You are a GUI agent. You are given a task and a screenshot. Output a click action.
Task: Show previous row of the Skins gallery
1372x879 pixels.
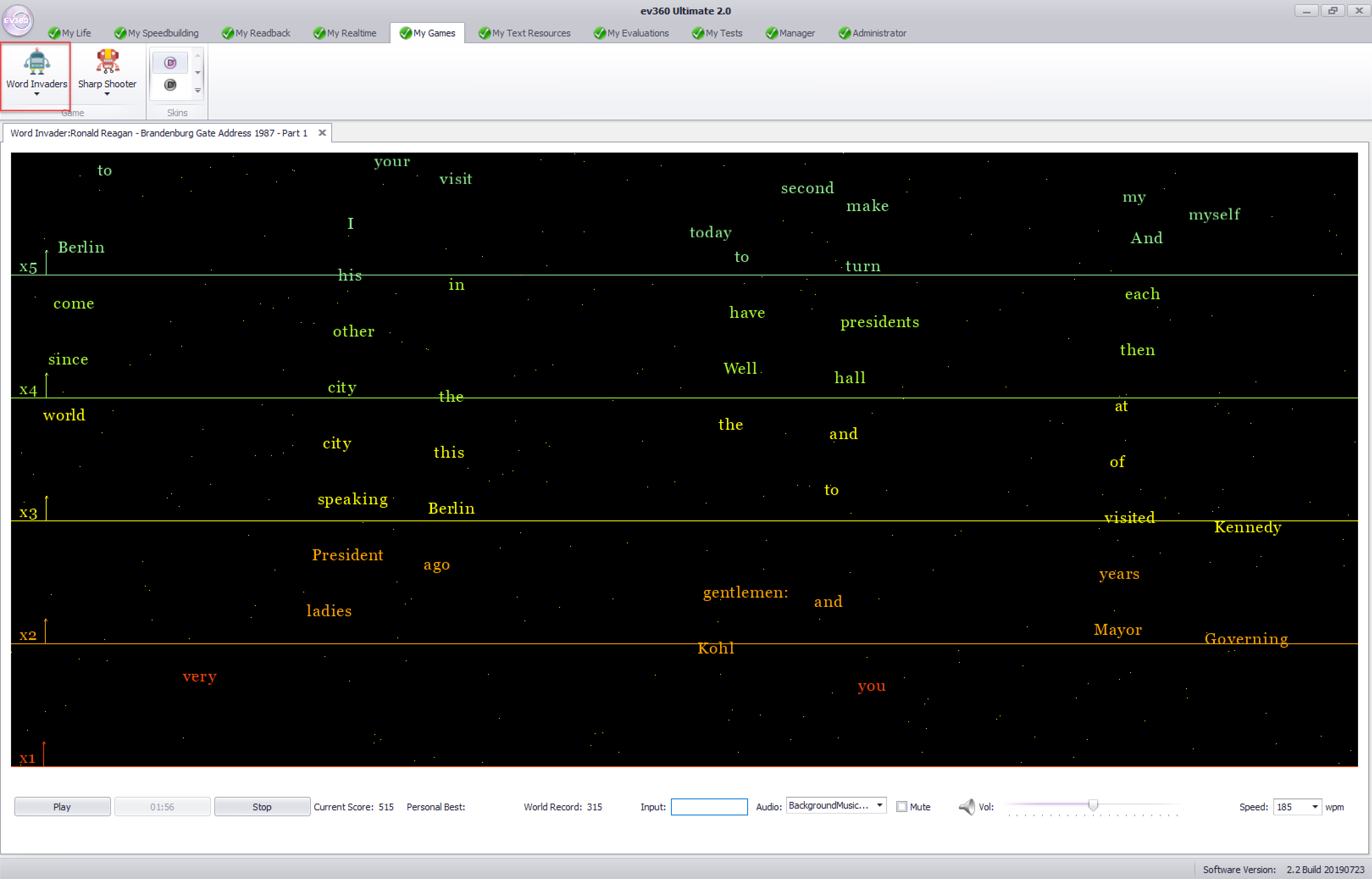point(198,56)
